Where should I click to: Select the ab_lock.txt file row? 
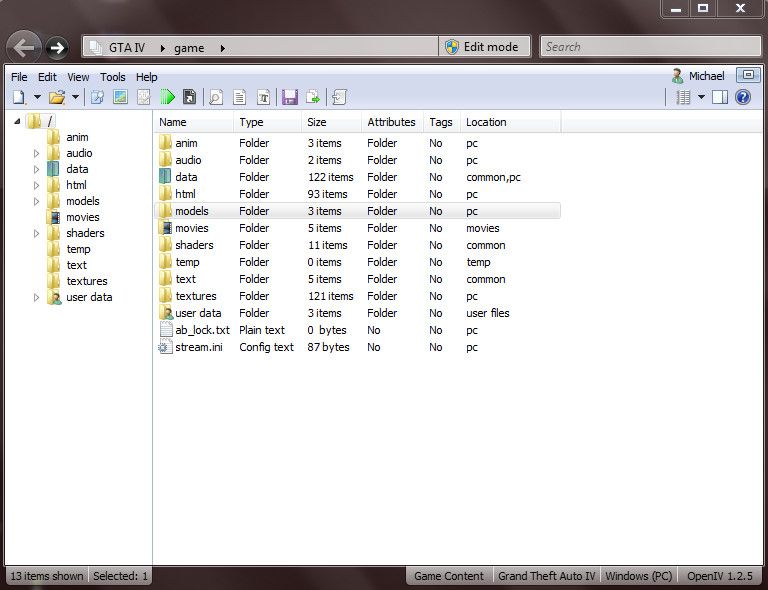(358, 330)
